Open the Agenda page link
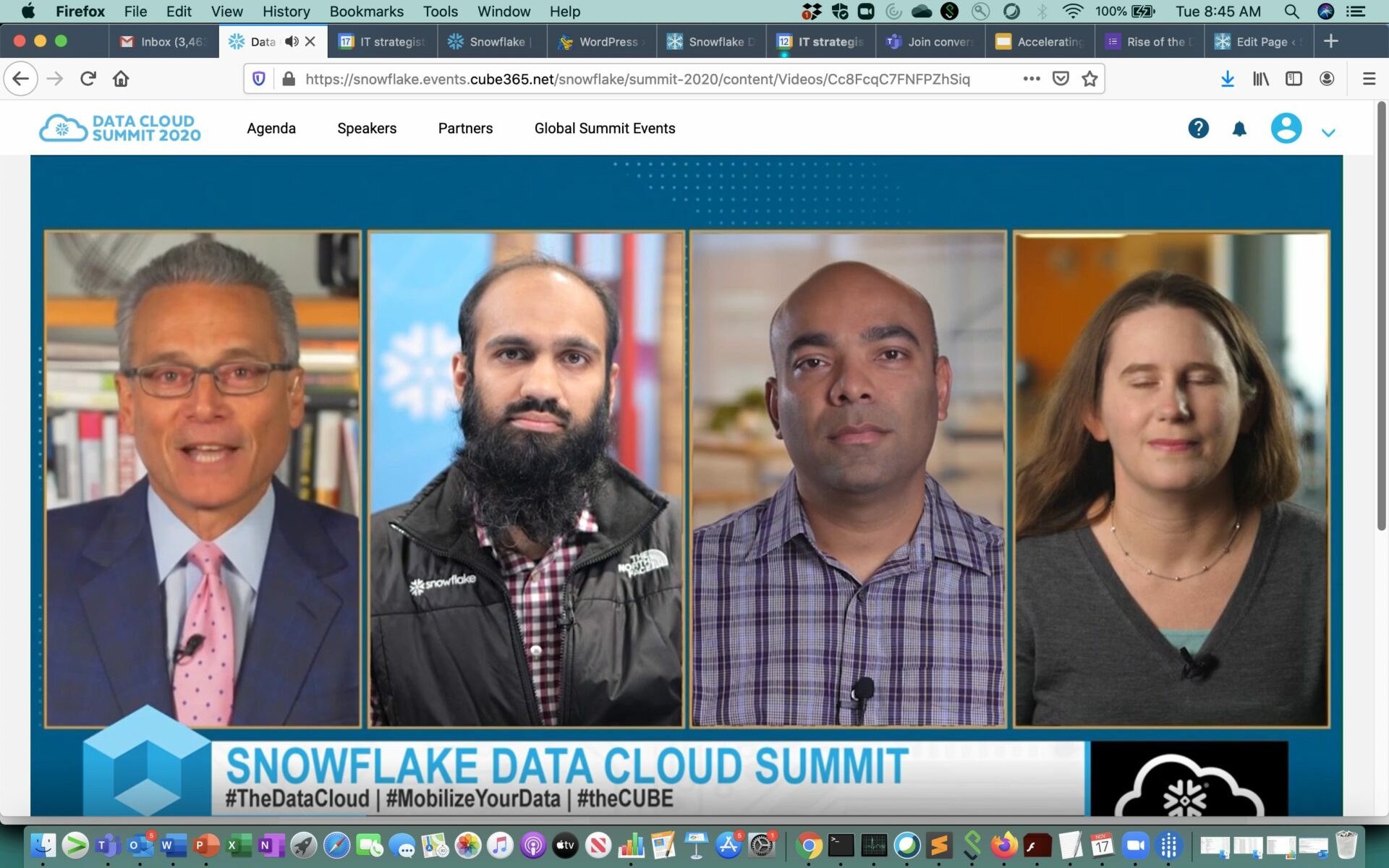 click(x=271, y=129)
